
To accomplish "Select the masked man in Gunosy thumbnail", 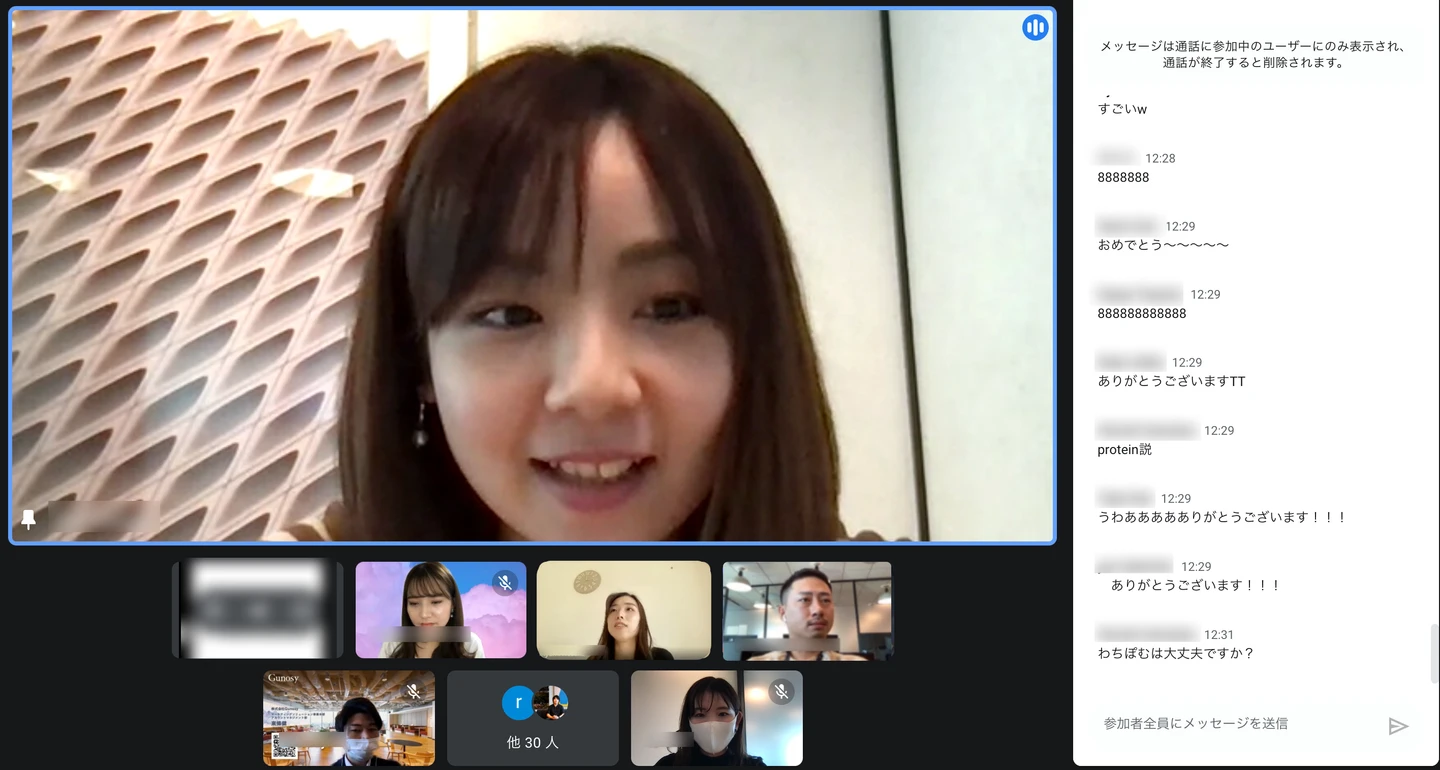I will 349,720.
